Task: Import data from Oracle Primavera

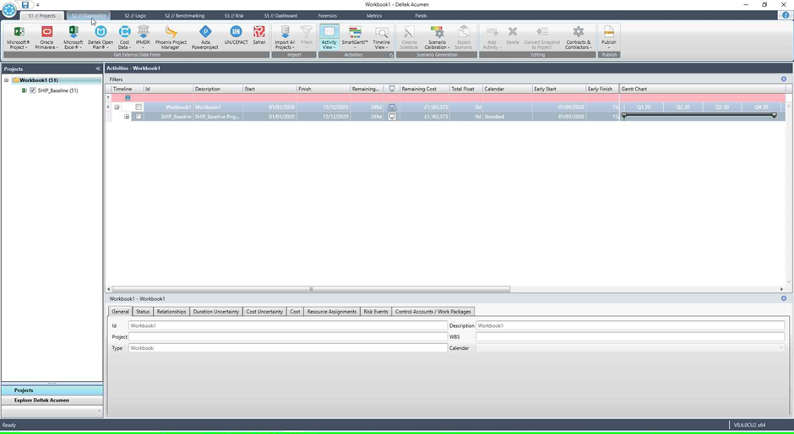Action: point(47,37)
